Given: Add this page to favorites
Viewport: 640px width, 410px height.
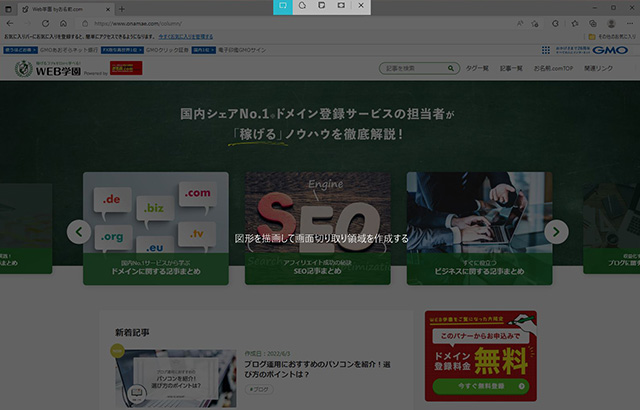Looking at the screenshot, I should click(535, 24).
